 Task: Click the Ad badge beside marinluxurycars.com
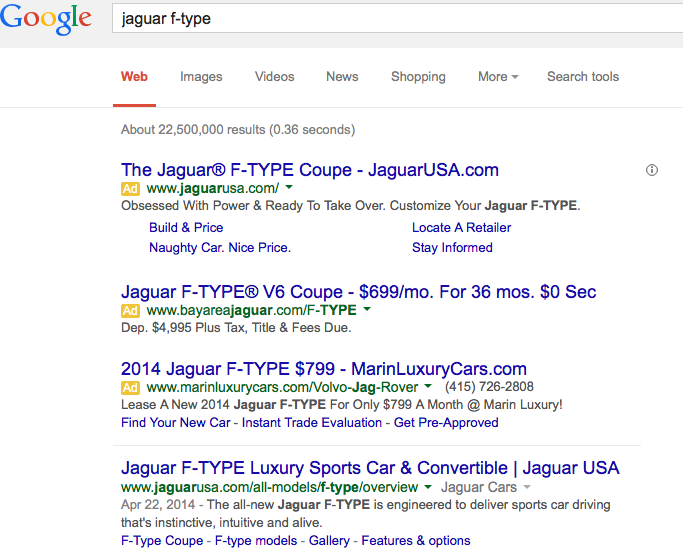130,387
